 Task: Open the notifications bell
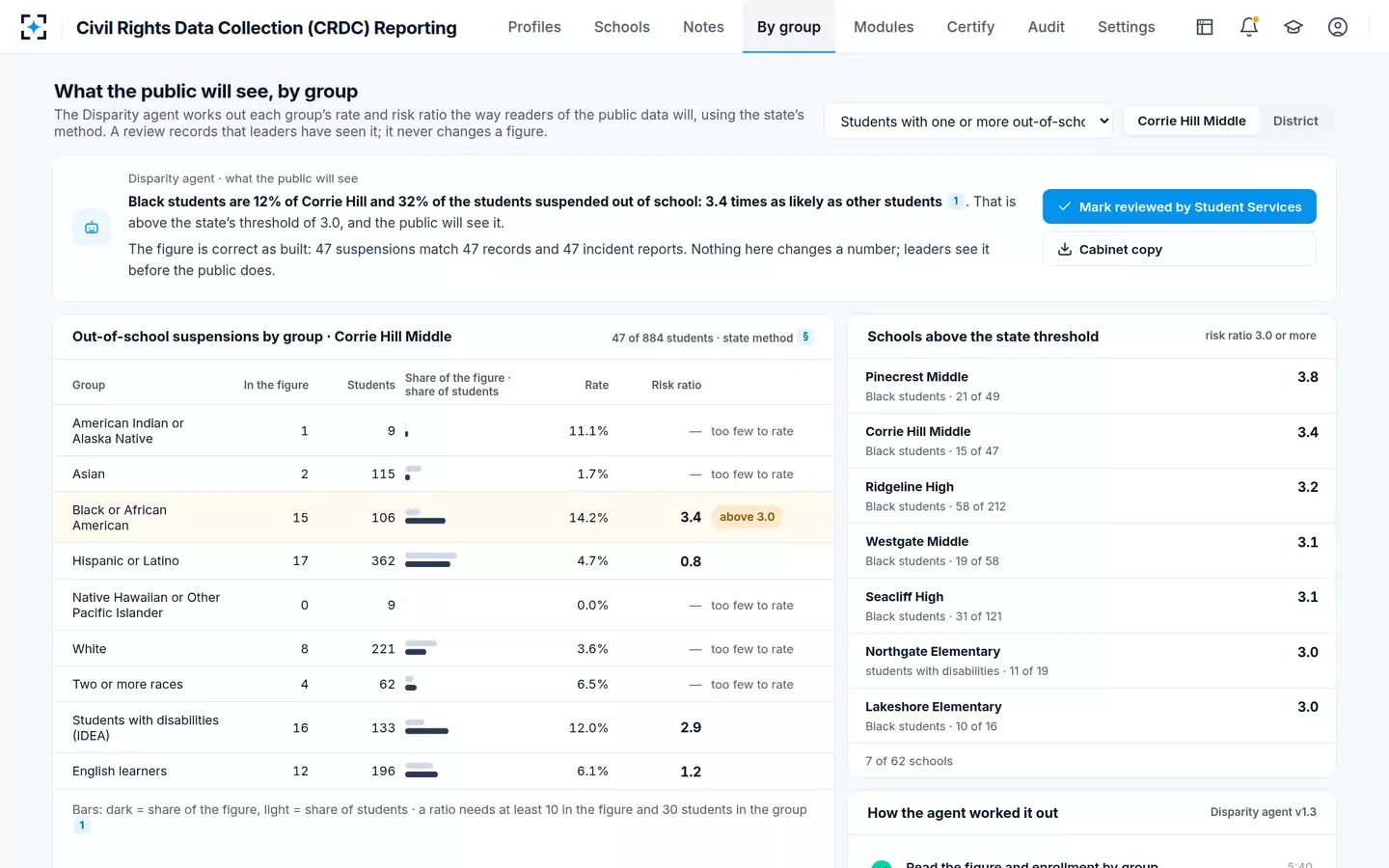(1249, 27)
